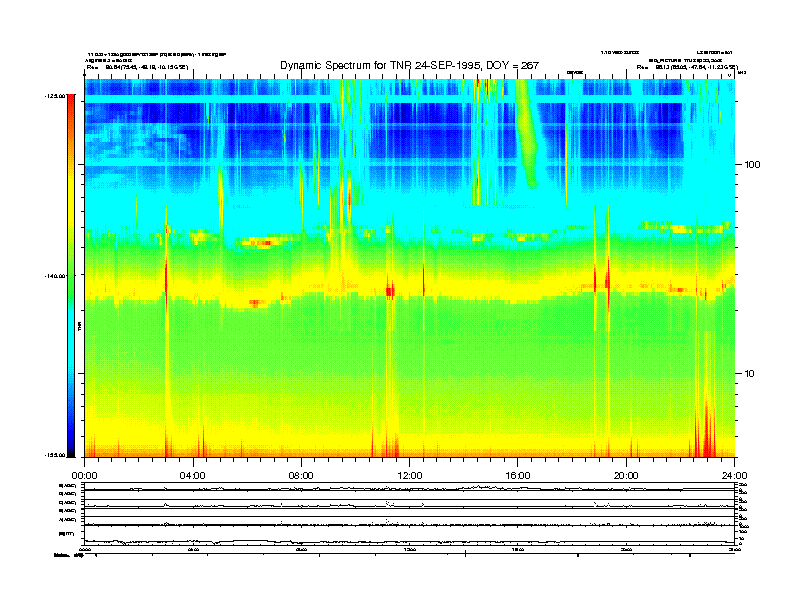Click the 00:00 time axis label
Viewport: 792px width, 612px height.
pyautogui.click(x=84, y=476)
